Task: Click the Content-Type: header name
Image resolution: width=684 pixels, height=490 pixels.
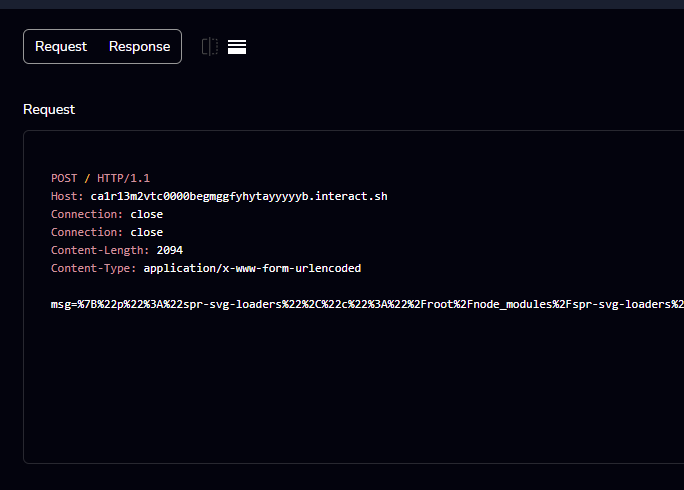Action: click(x=94, y=268)
